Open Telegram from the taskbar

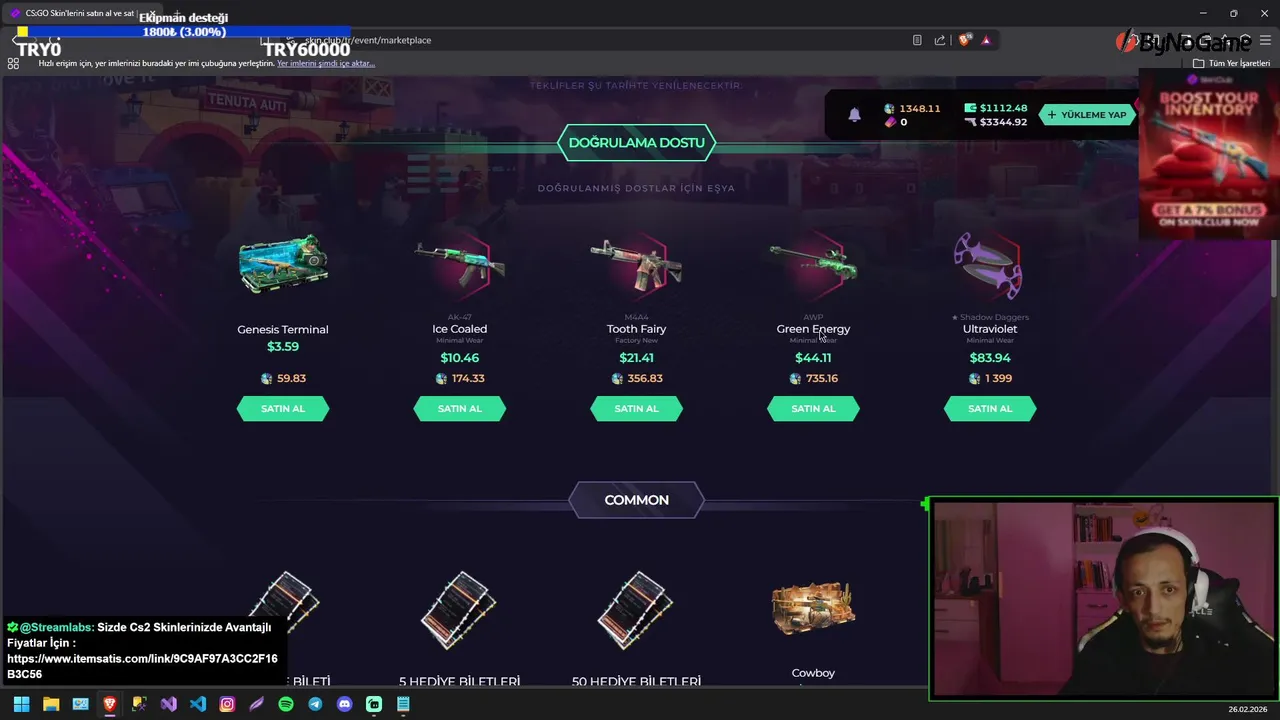tap(315, 704)
